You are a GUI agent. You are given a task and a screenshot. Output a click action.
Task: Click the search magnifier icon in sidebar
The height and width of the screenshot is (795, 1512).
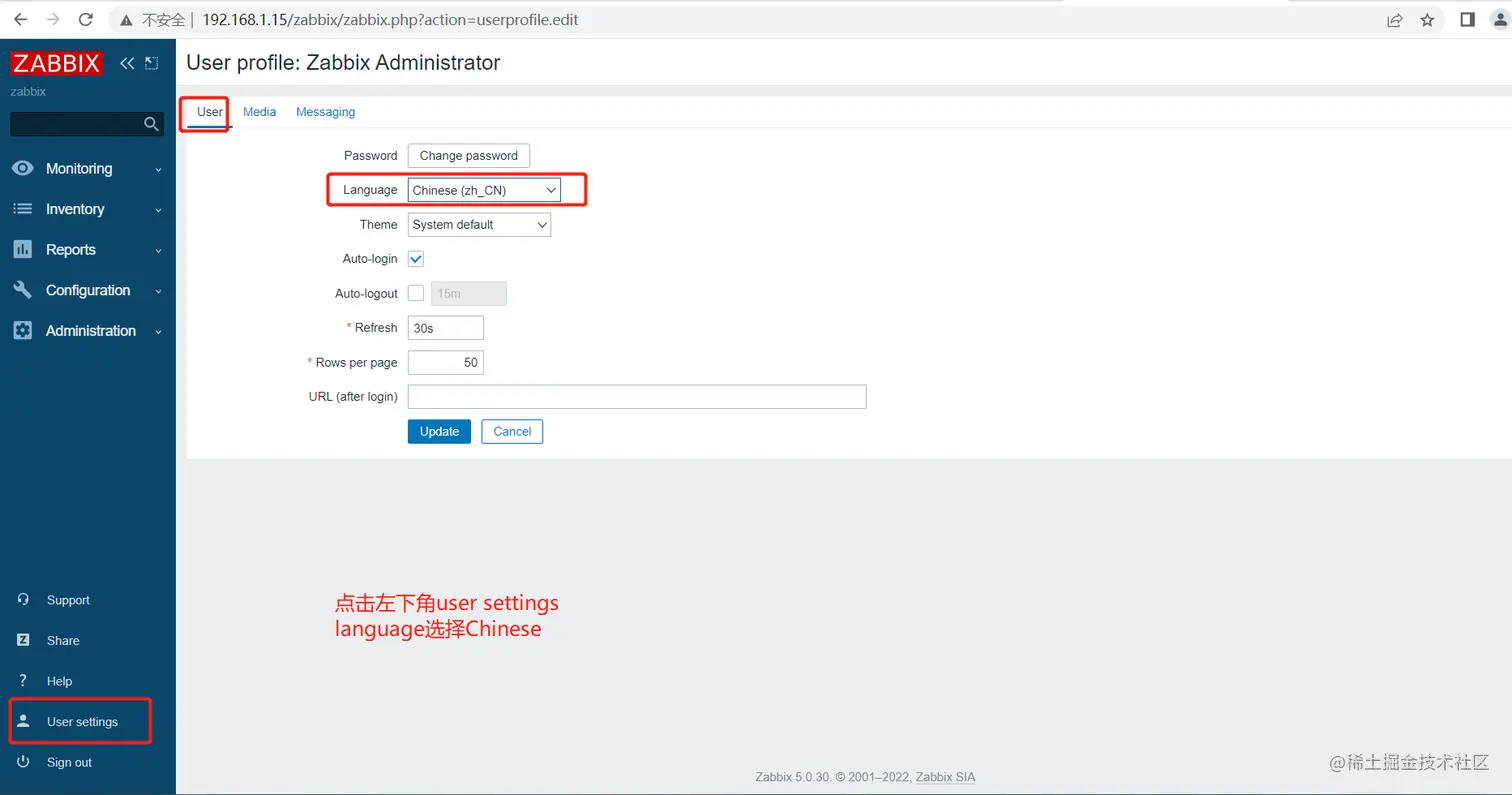(x=151, y=124)
